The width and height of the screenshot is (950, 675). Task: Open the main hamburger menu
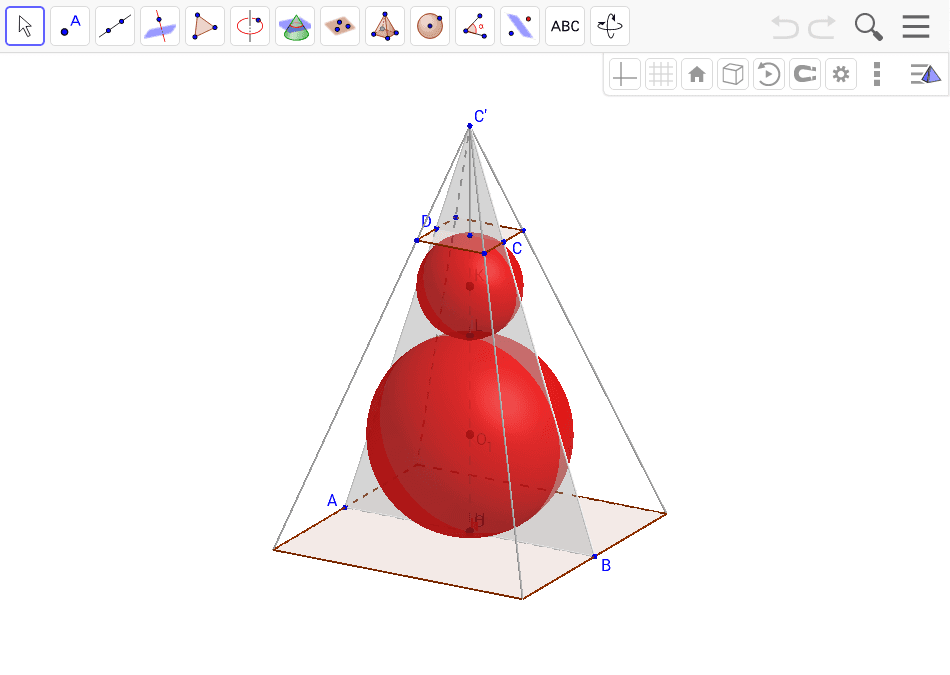coord(915,27)
